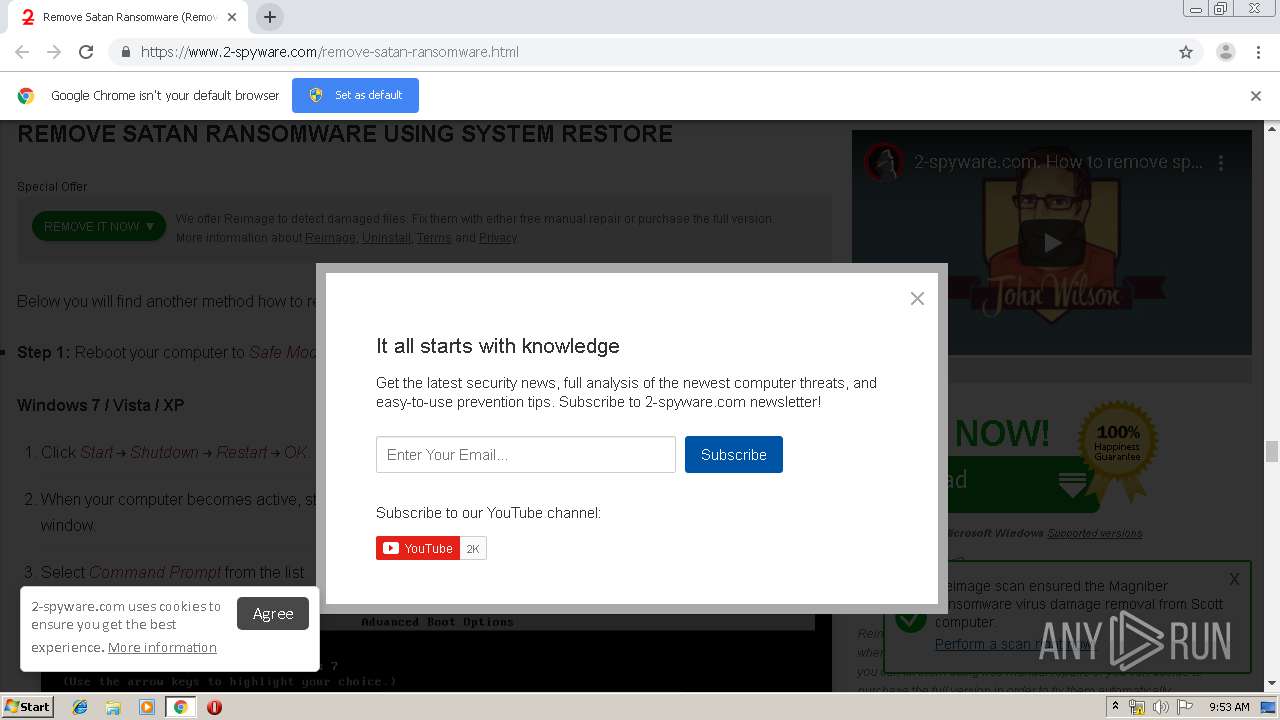The height and width of the screenshot is (720, 1280).
Task: Reload the page with refresh icon
Action: [86, 52]
